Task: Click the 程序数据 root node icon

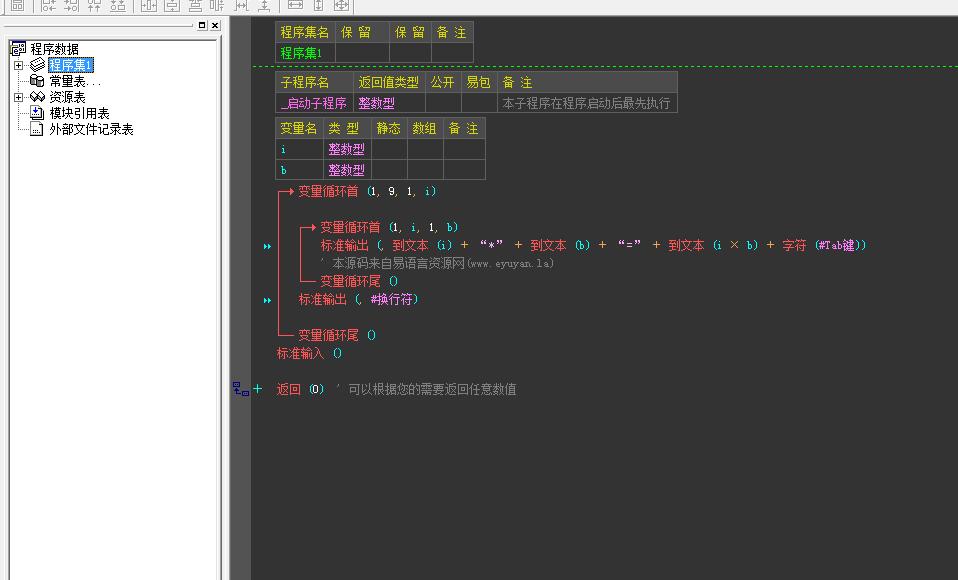Action: (x=18, y=49)
